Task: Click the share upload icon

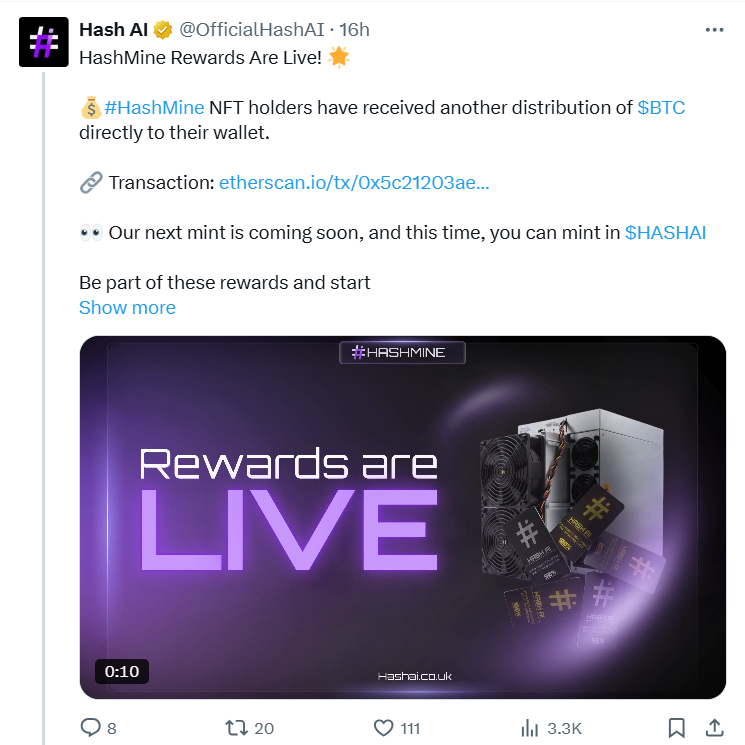Action: coord(714,727)
